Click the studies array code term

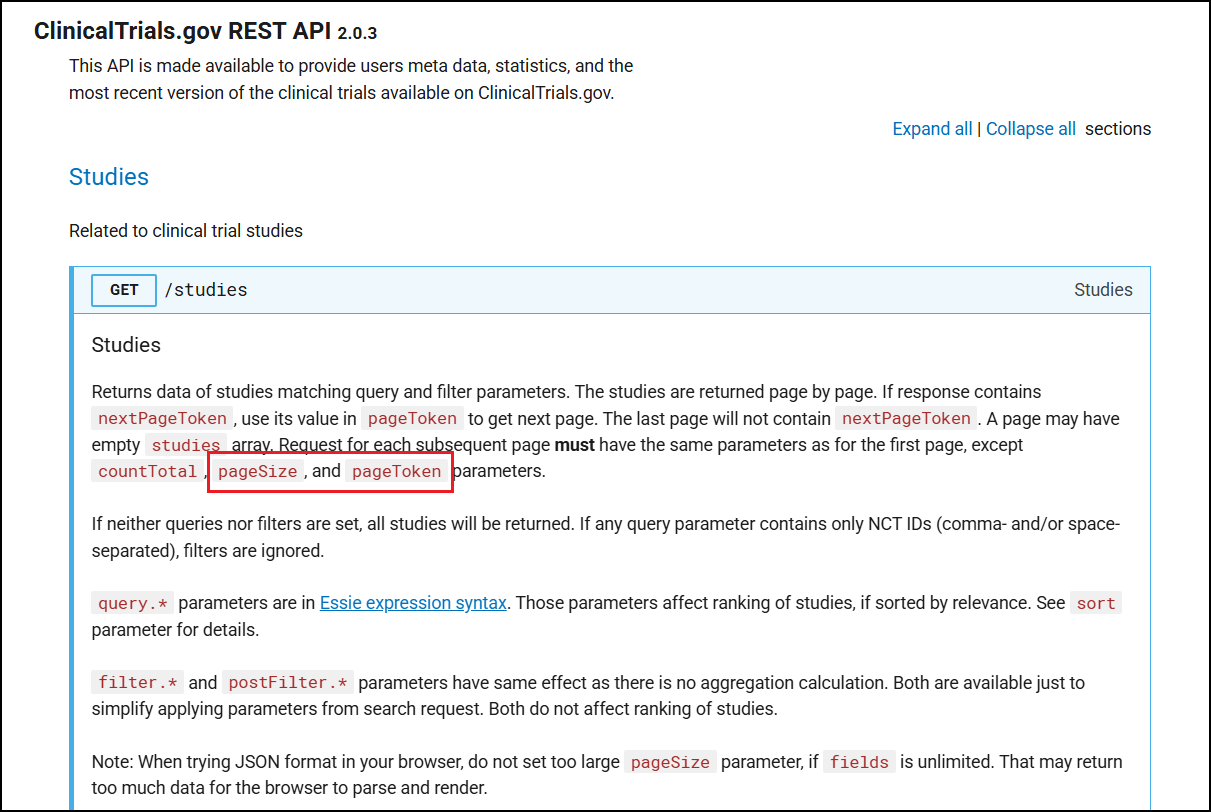tap(186, 445)
